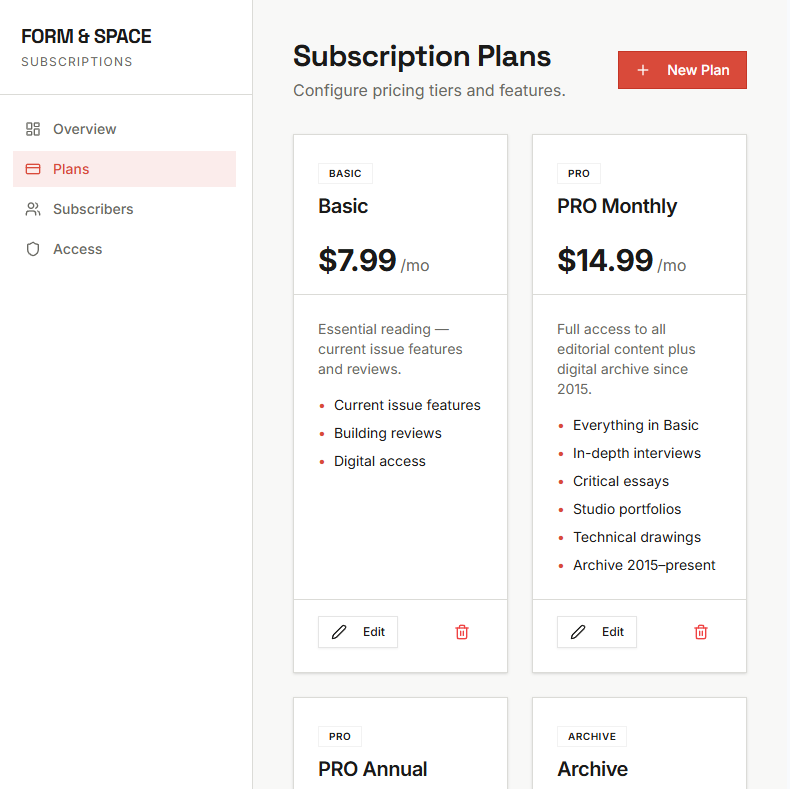This screenshot has height=789, width=790.
Task: Click the PRO tag on PRO Monthly card
Action: (x=579, y=174)
